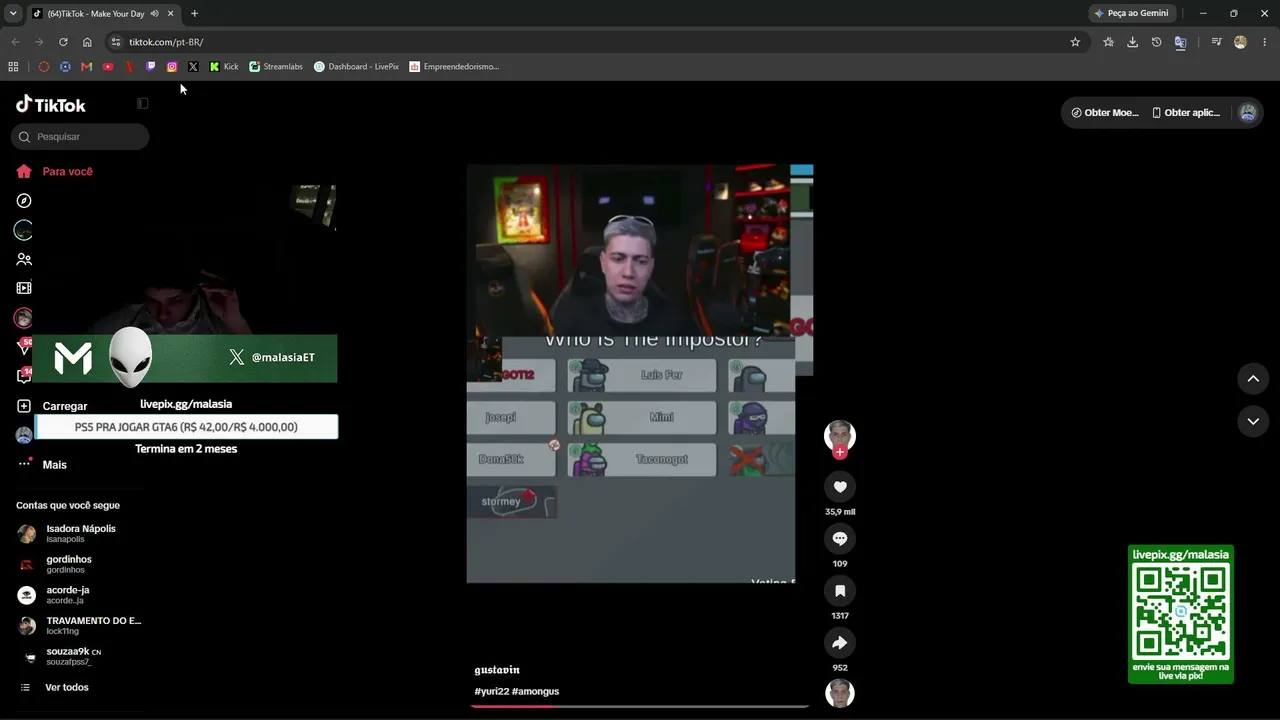Open the browser tab search dropdown

(x=13, y=13)
